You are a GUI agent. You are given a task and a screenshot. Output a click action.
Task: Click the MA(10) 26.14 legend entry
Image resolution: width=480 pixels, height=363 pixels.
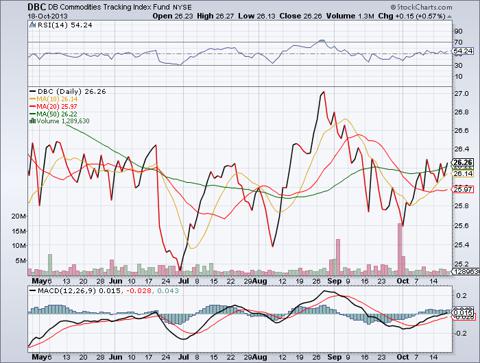coord(54,99)
